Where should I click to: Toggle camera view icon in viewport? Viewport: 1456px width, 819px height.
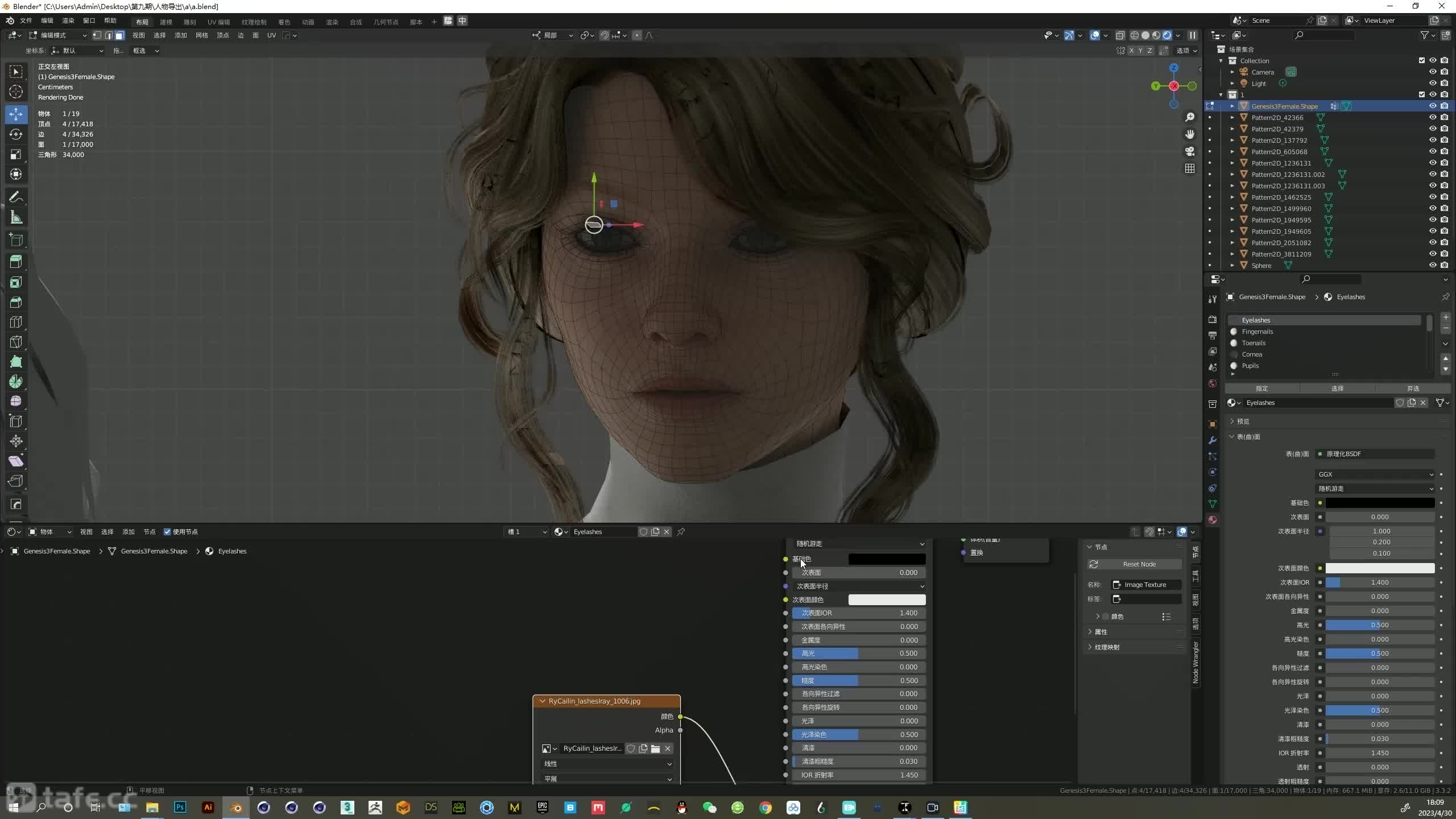point(1190,151)
